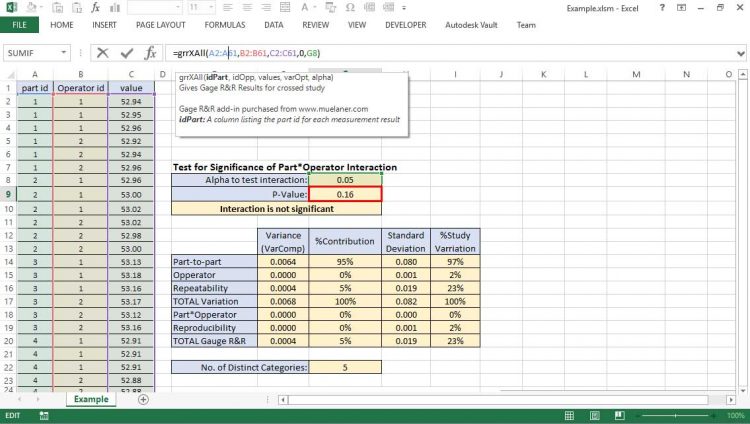The width and height of the screenshot is (750, 424).
Task: Click the horizontal scrollbar left arrow
Action: tap(283, 400)
